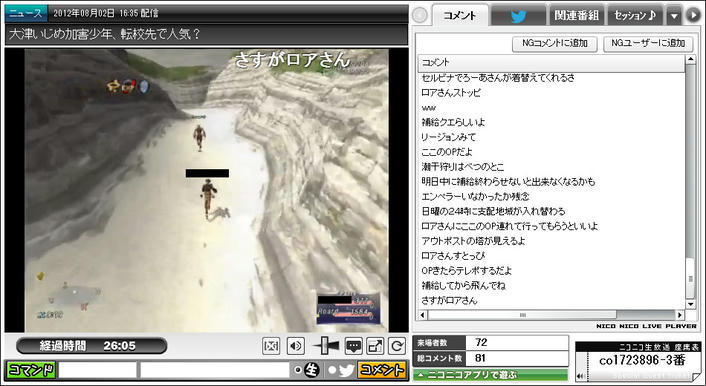Expand the ニコニコアプリで遊ぶ bar
The width and height of the screenshot is (706, 386).
[x=491, y=375]
